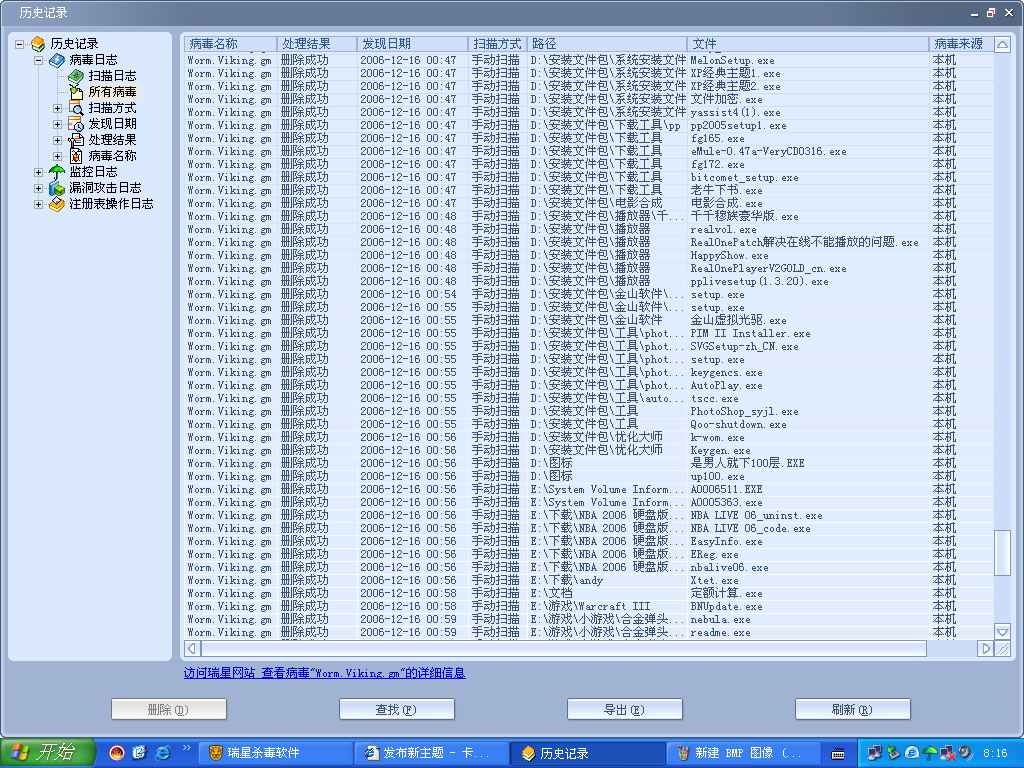Click the 查找(F) button

point(397,709)
